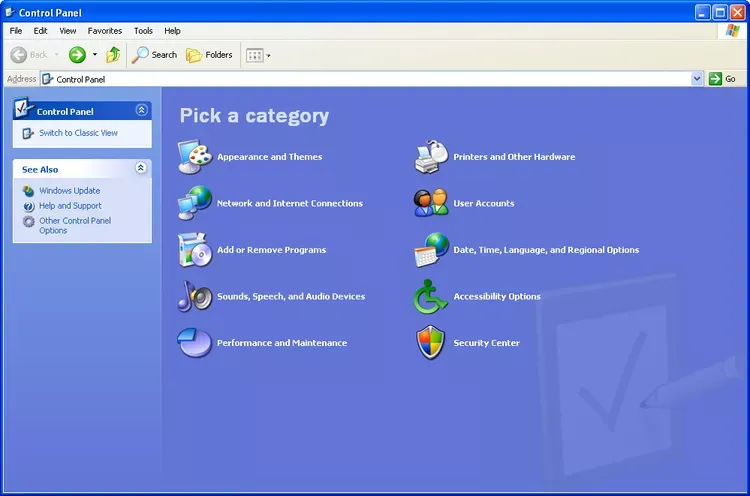The width and height of the screenshot is (750, 496).
Task: Open the Add or Remove Programs icon
Action: click(x=195, y=250)
